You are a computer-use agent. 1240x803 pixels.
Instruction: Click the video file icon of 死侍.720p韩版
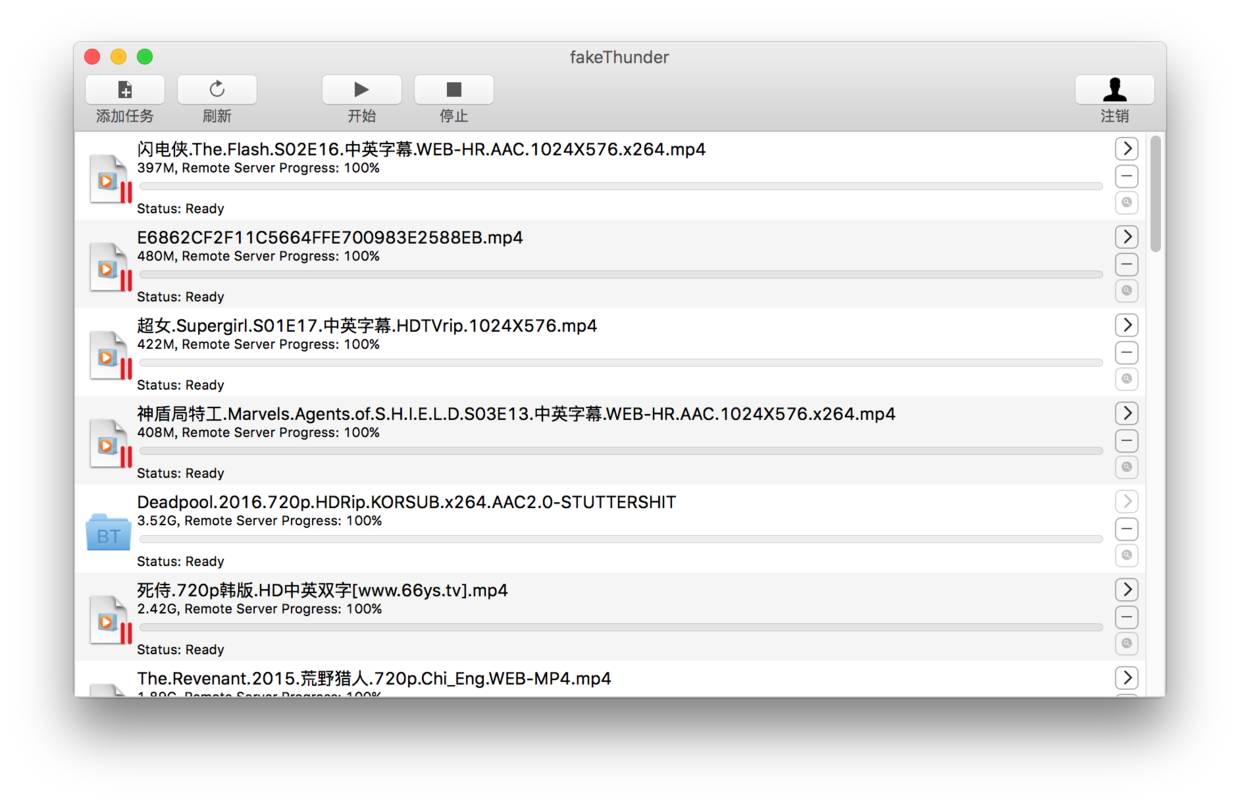(109, 619)
